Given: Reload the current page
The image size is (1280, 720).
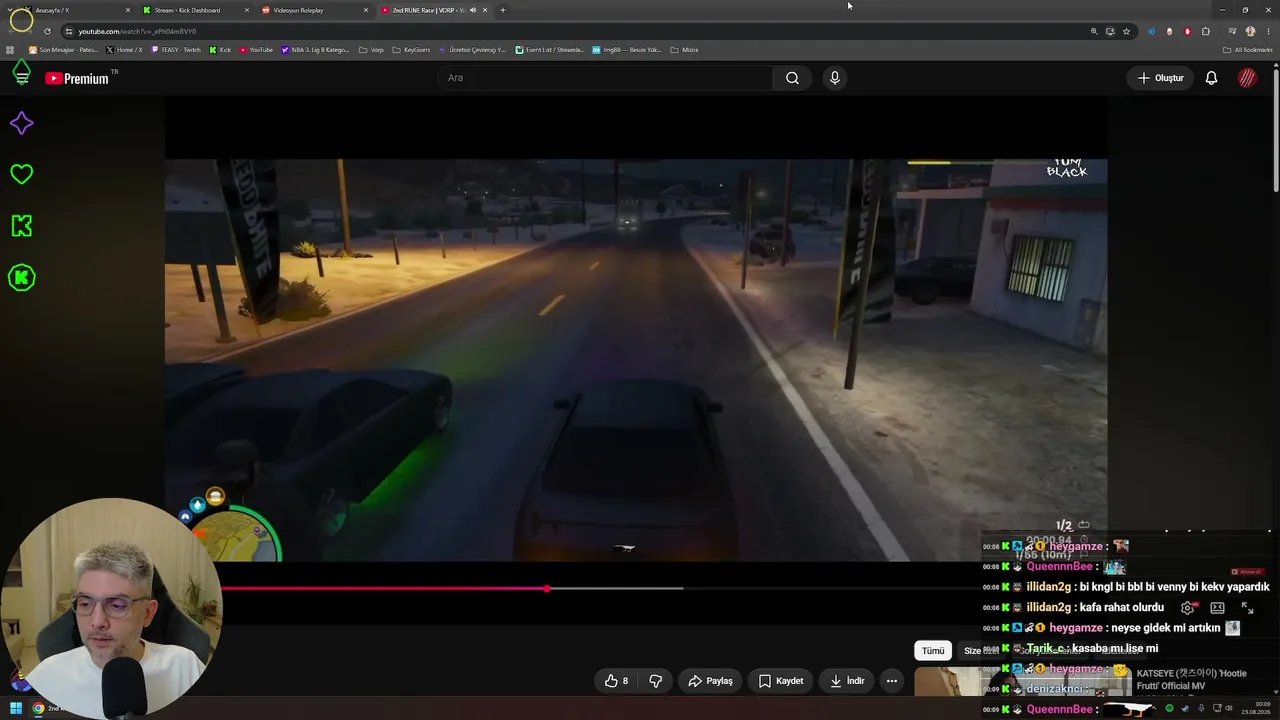Looking at the screenshot, I should [47, 31].
